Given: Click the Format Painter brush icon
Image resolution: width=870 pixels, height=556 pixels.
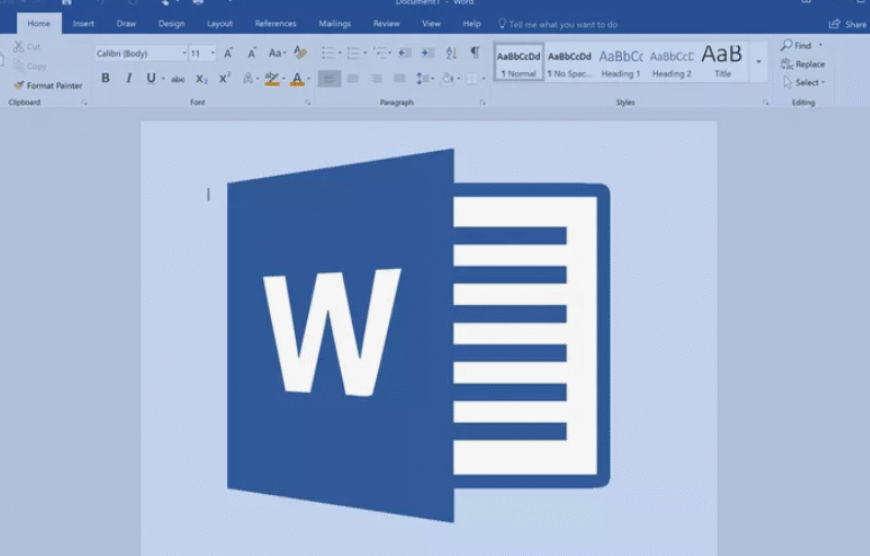Looking at the screenshot, I should click(x=18, y=85).
